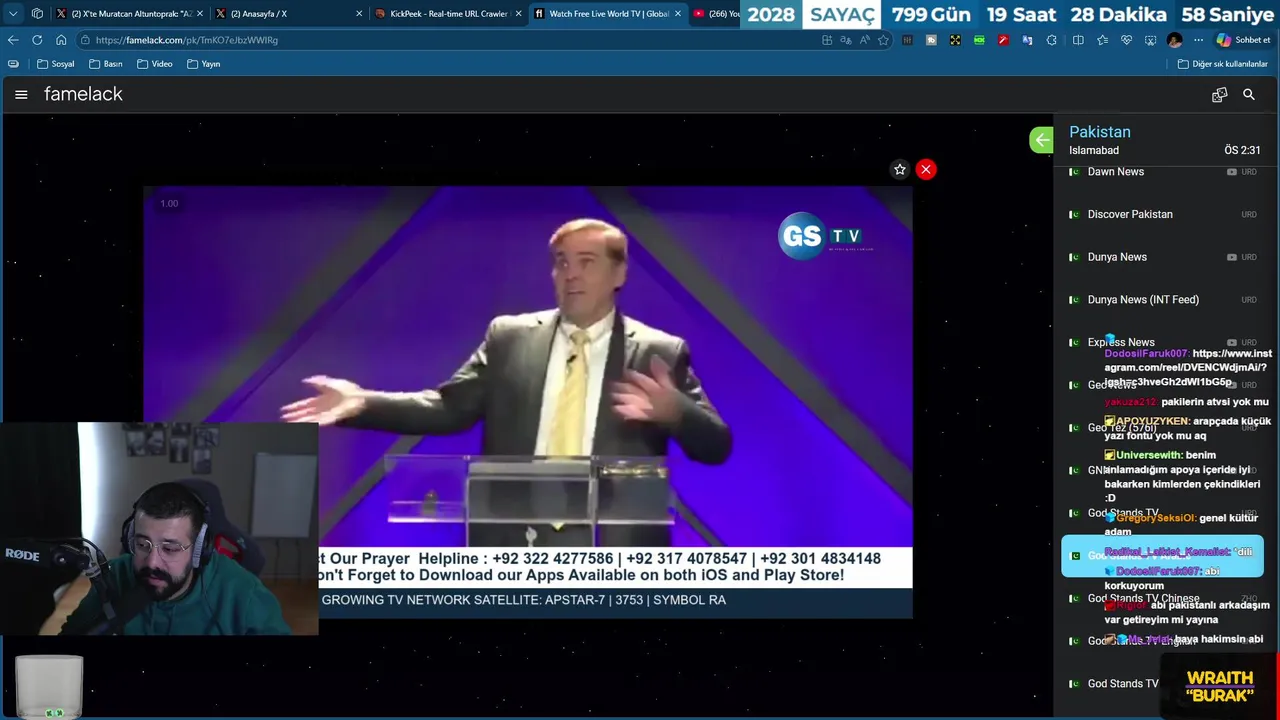Click YouTube badge on Dawn News row
The height and width of the screenshot is (720, 1280).
pos(1232,172)
